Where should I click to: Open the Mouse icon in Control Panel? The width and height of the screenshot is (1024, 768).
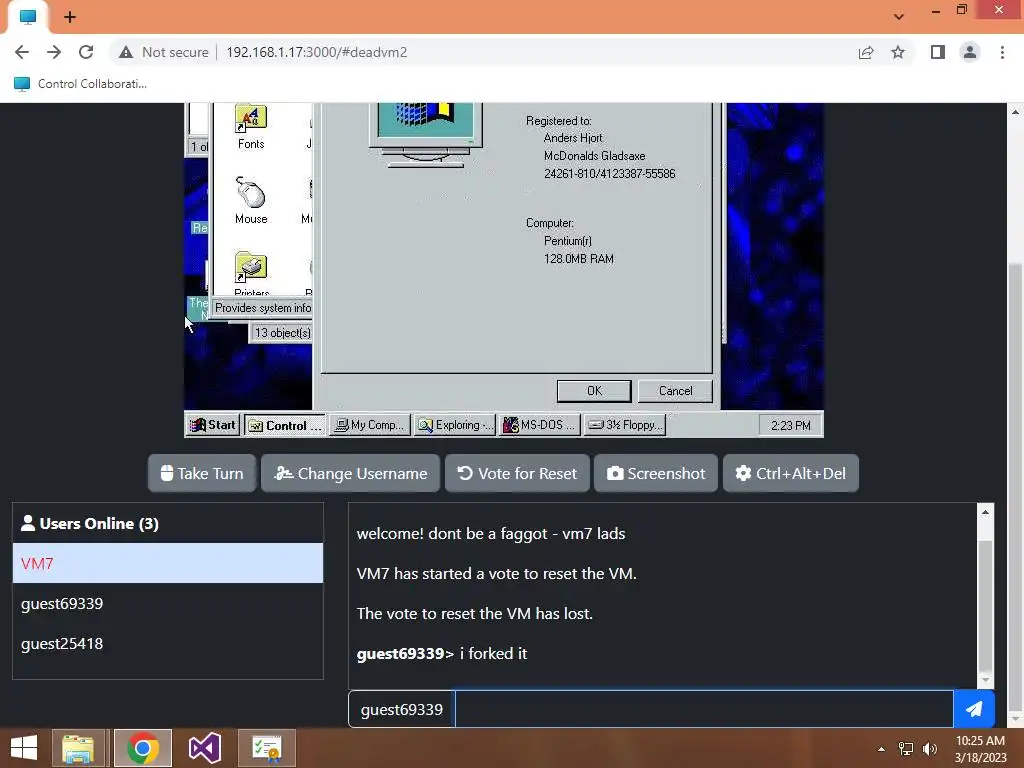tap(251, 201)
